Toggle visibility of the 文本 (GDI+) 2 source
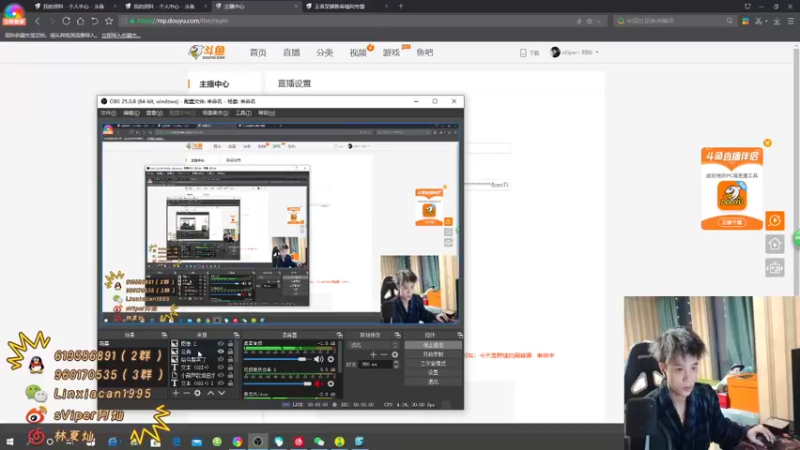The height and width of the screenshot is (450, 800). (220, 383)
